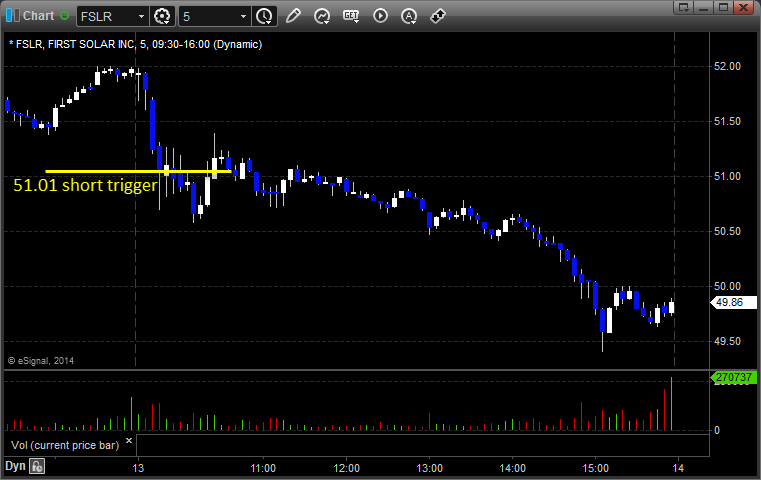The image size is (761, 480).
Task: Click the 49.50 price axis label
Action: click(728, 342)
